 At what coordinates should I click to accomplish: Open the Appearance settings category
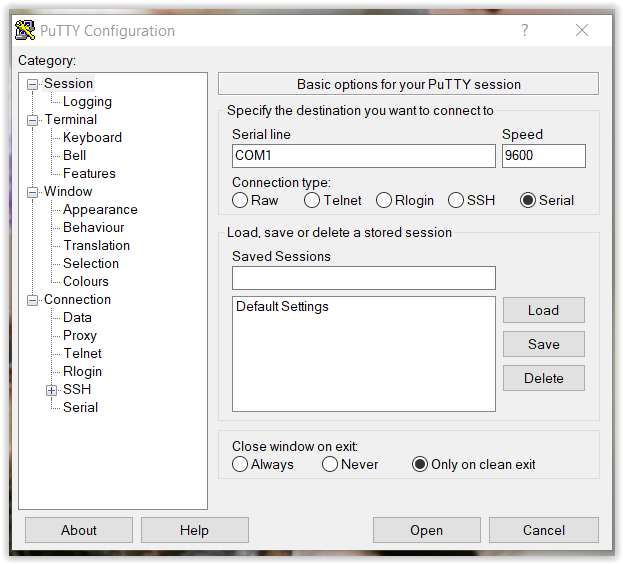tap(100, 209)
